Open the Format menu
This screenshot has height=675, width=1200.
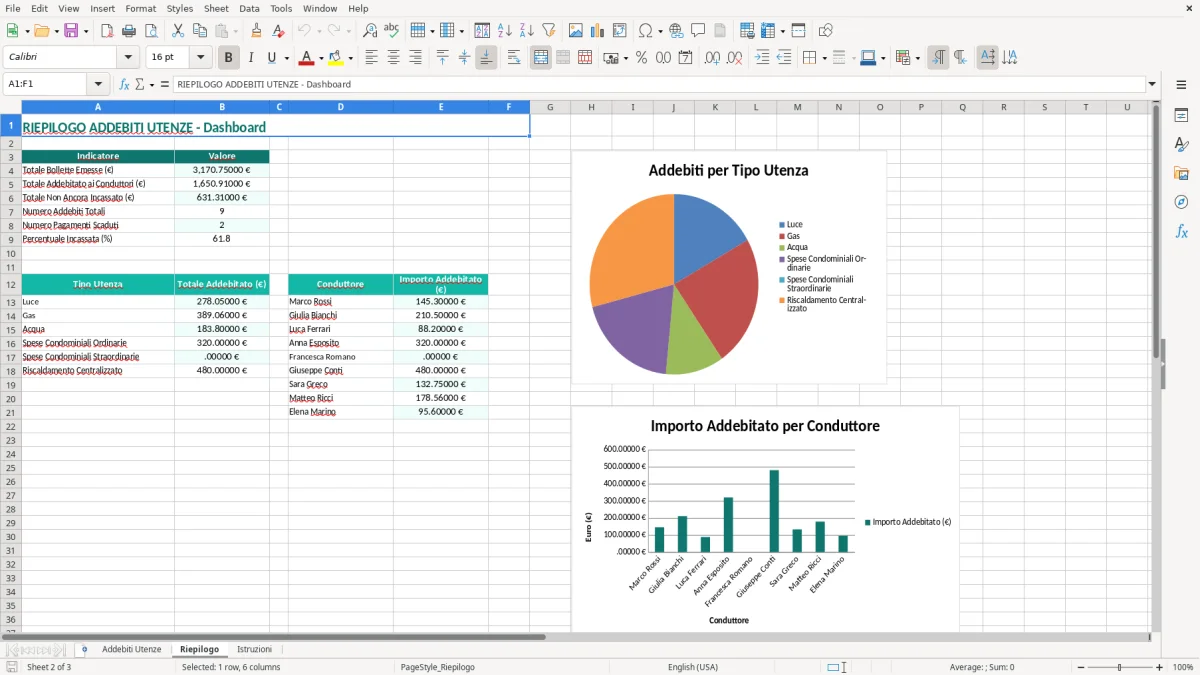(x=140, y=8)
